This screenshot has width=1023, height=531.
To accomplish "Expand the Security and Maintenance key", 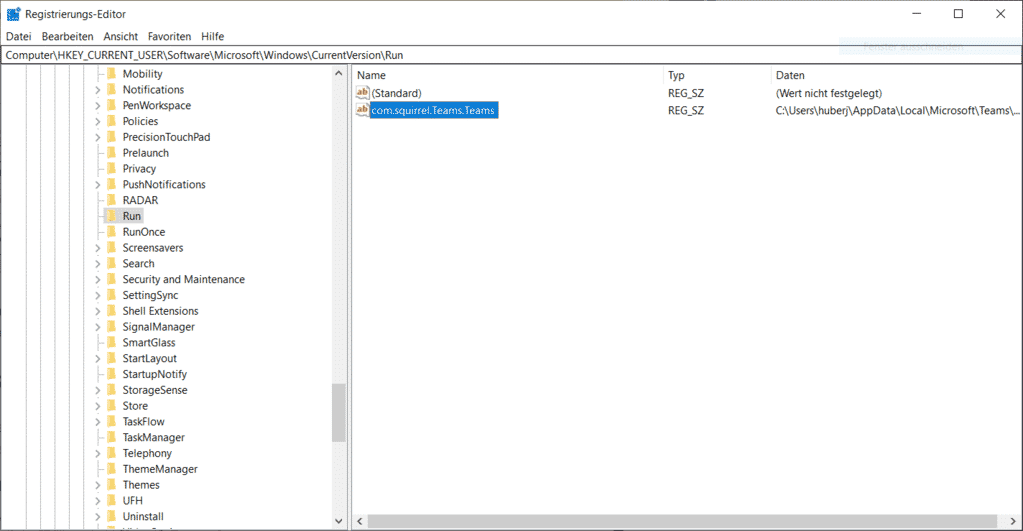I will (98, 279).
